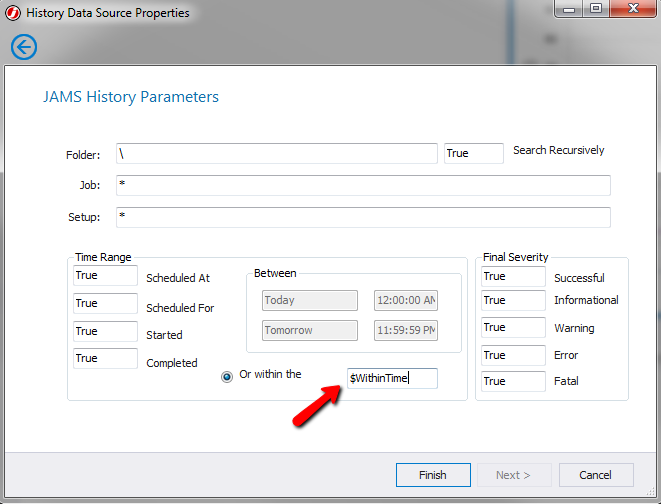Click the 'Warning' label

tap(574, 328)
